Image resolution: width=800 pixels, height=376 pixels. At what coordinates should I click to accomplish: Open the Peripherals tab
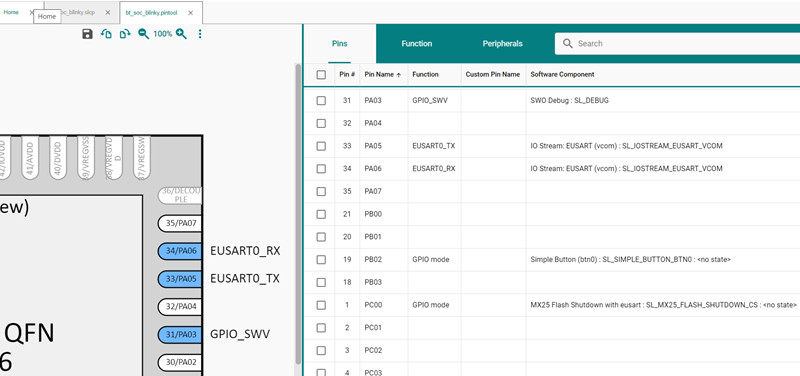click(503, 43)
